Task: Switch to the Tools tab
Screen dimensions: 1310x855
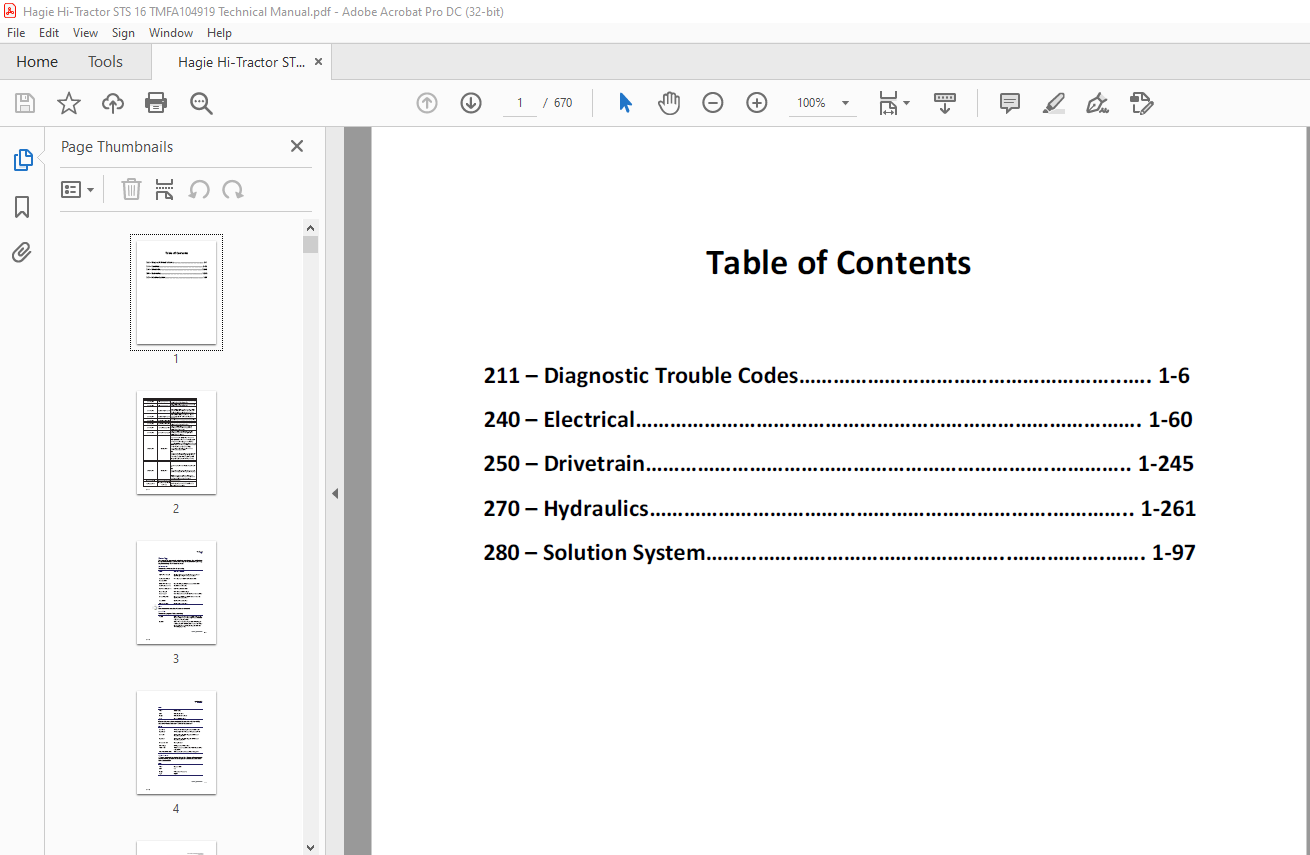Action: [105, 62]
